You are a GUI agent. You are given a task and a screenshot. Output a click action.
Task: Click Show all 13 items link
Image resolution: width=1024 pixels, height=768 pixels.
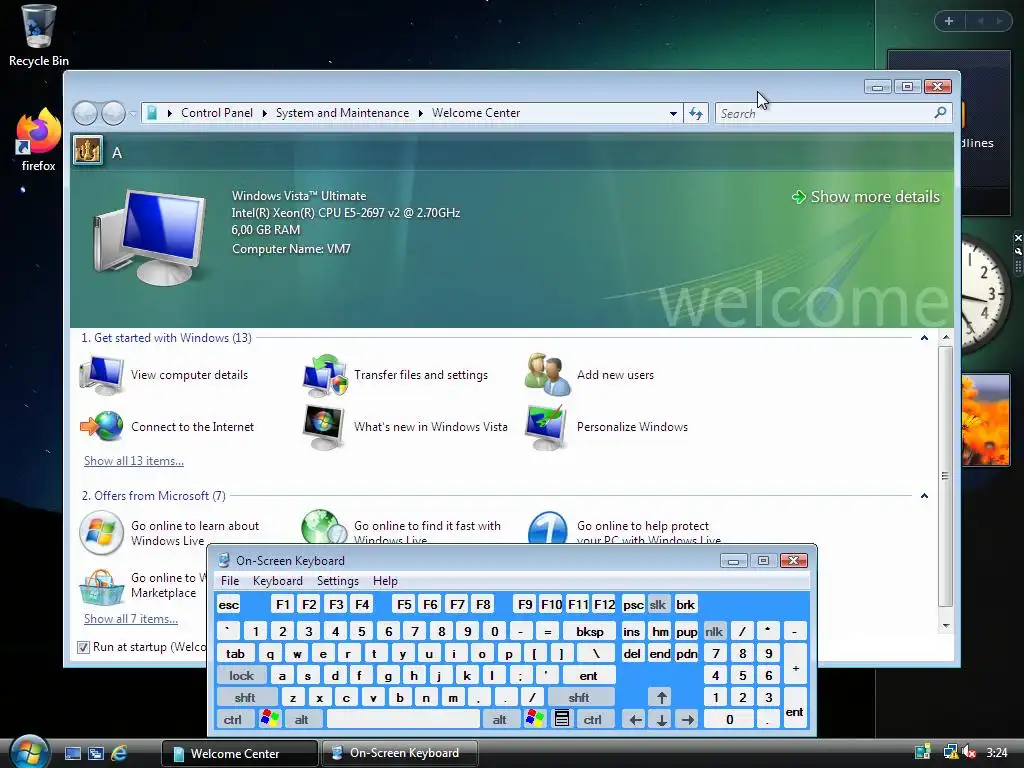point(134,460)
